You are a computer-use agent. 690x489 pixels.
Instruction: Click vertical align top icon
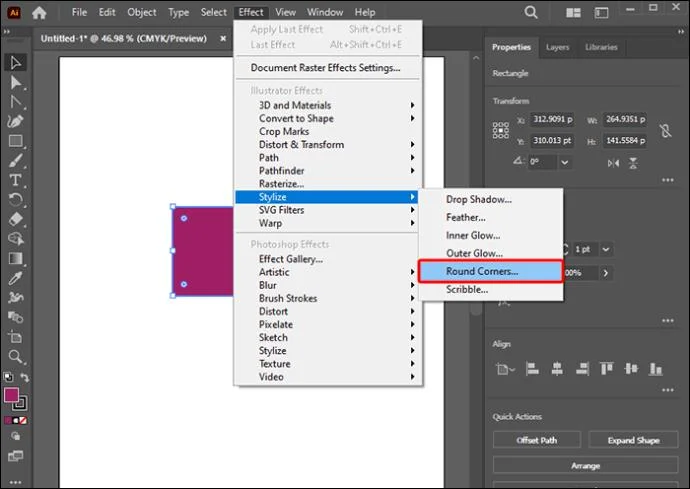(x=606, y=368)
